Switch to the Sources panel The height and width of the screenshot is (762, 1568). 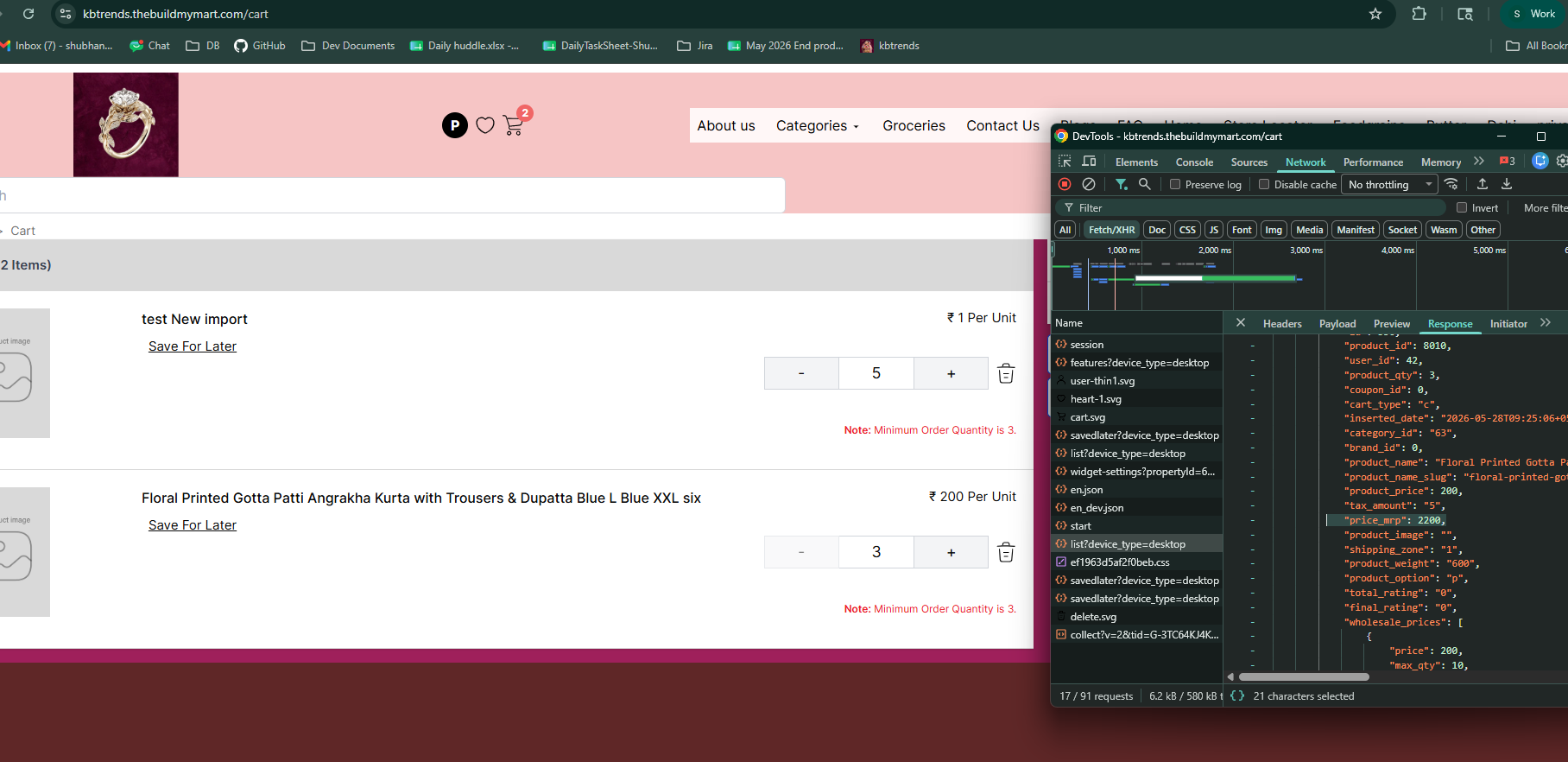[1249, 162]
